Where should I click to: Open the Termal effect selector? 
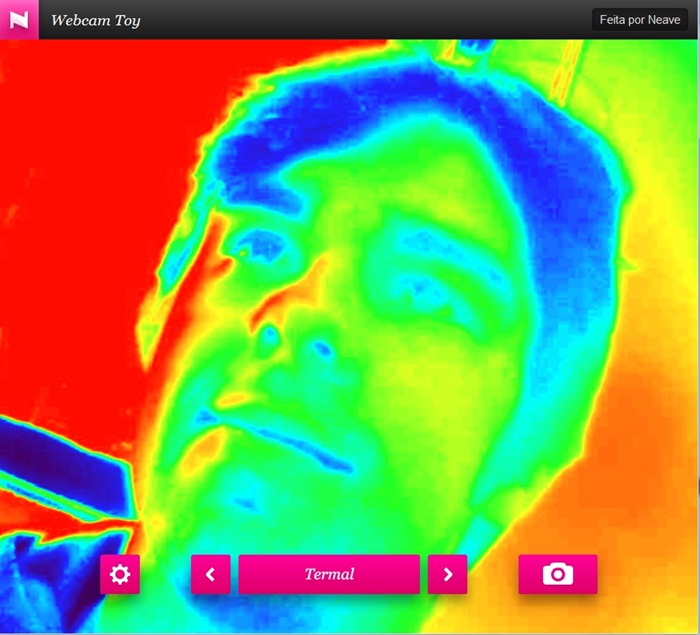point(329,574)
